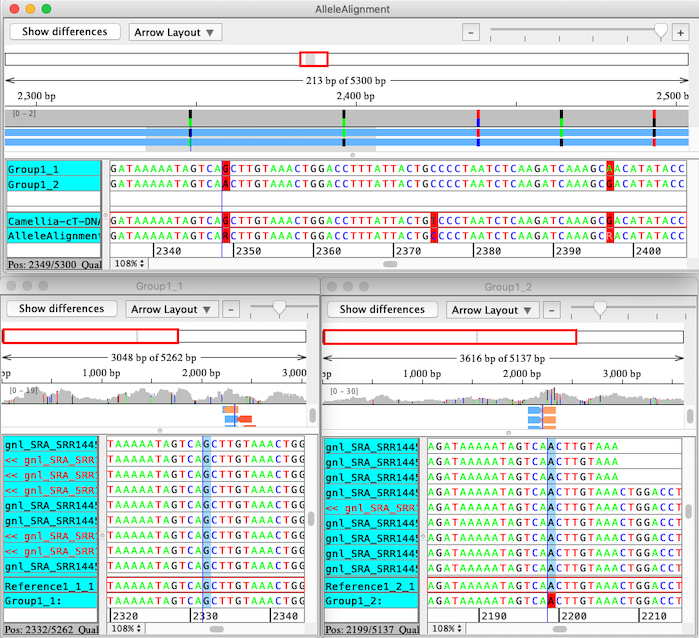
Task: Toggle Show differences in AlleleAlignment window
Action: [x=64, y=32]
